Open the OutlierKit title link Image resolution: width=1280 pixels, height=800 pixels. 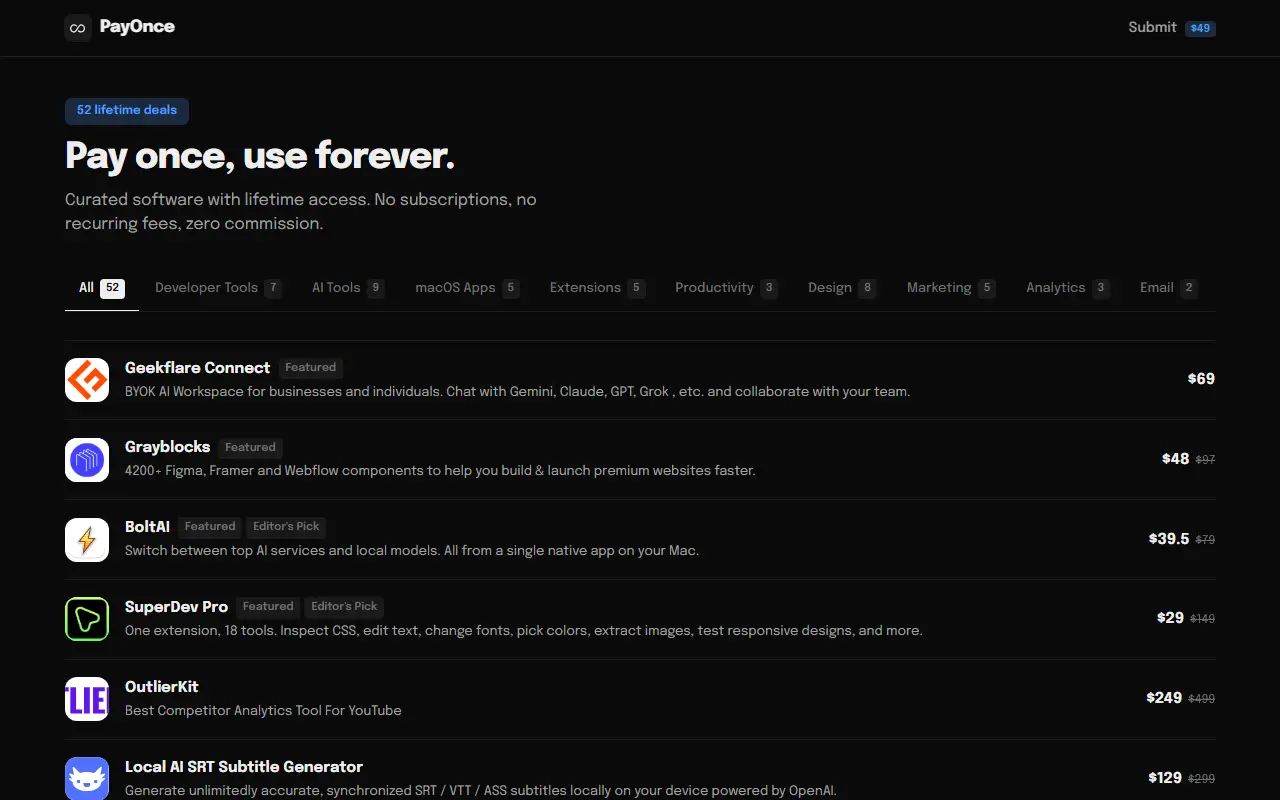[161, 687]
